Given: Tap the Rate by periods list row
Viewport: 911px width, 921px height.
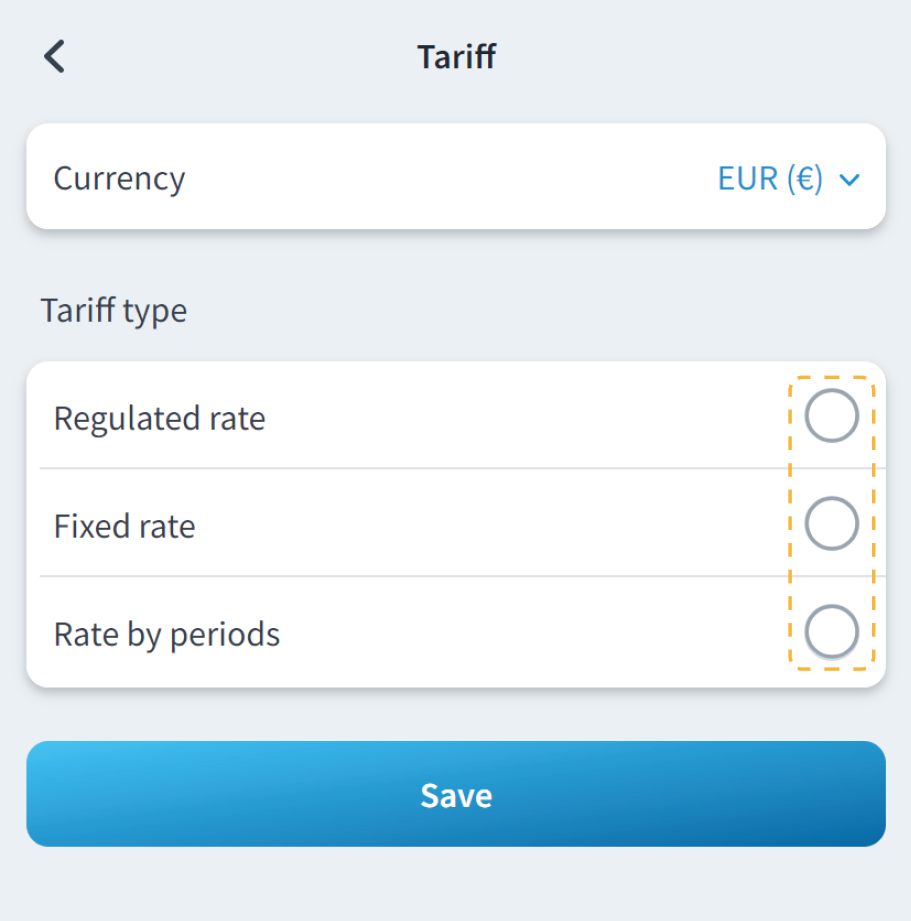Looking at the screenshot, I should [500, 632].
